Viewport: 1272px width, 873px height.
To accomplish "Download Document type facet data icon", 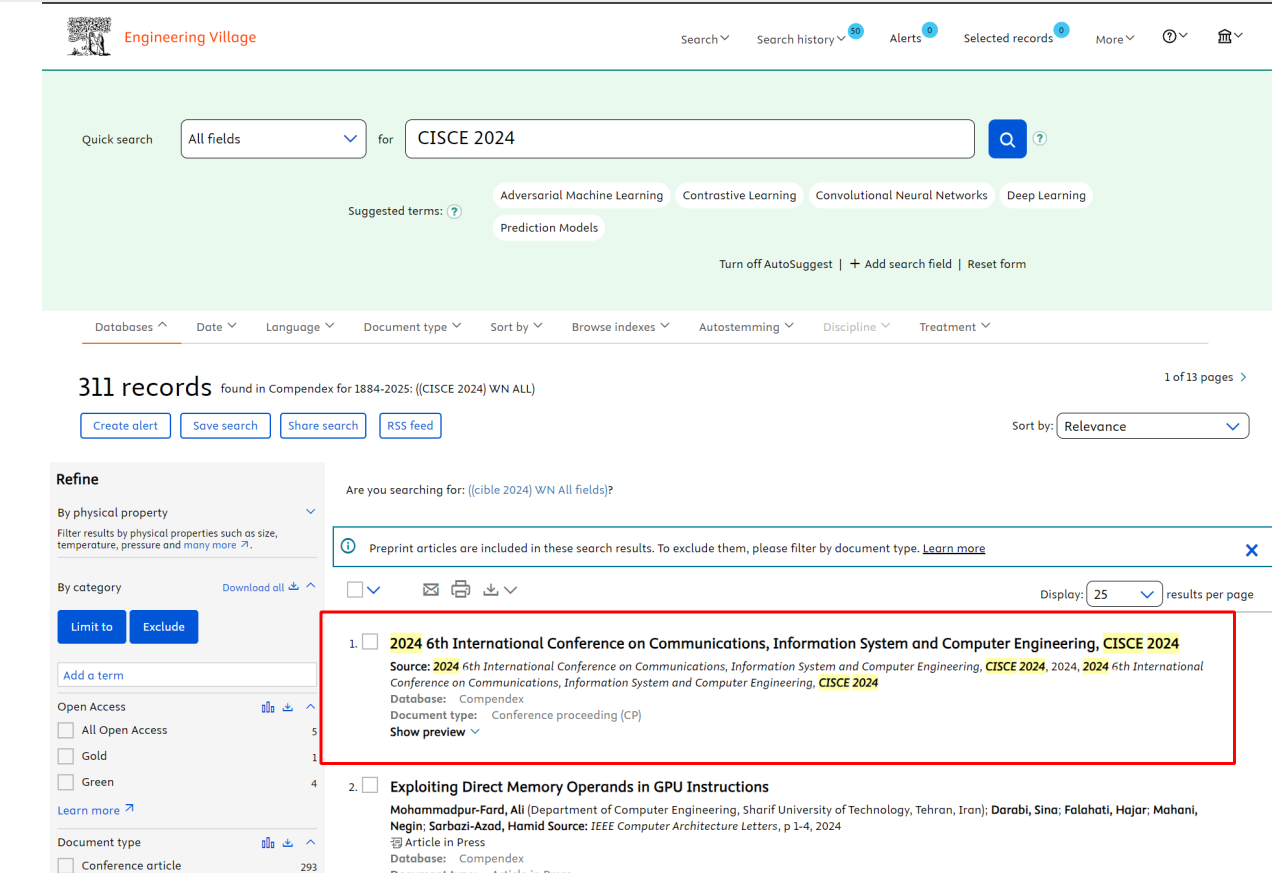I will tap(288, 843).
